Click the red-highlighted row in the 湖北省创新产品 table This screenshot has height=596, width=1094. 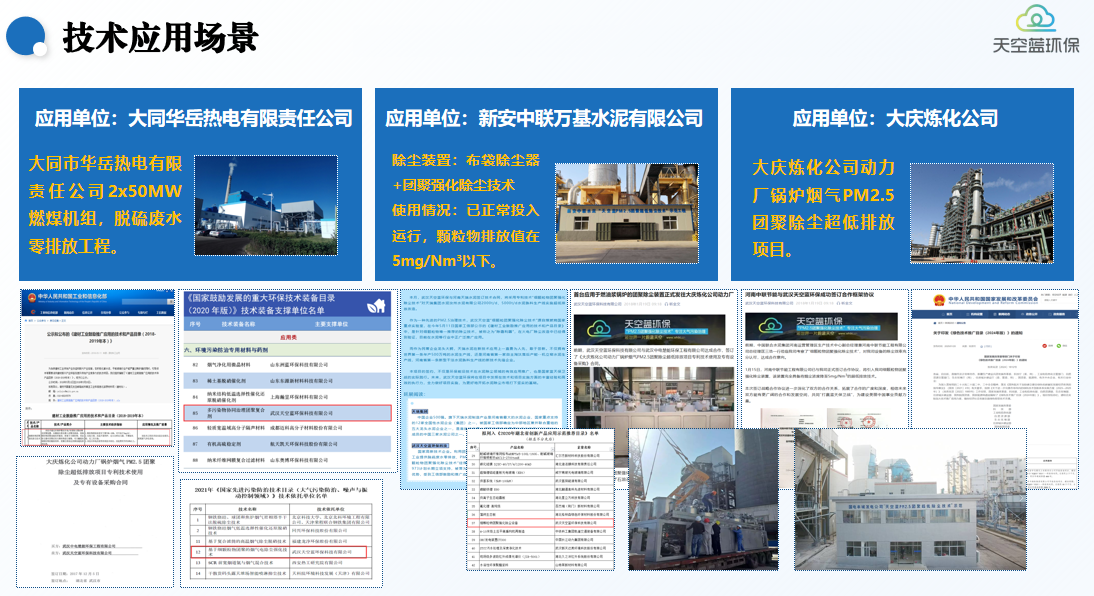(541, 522)
